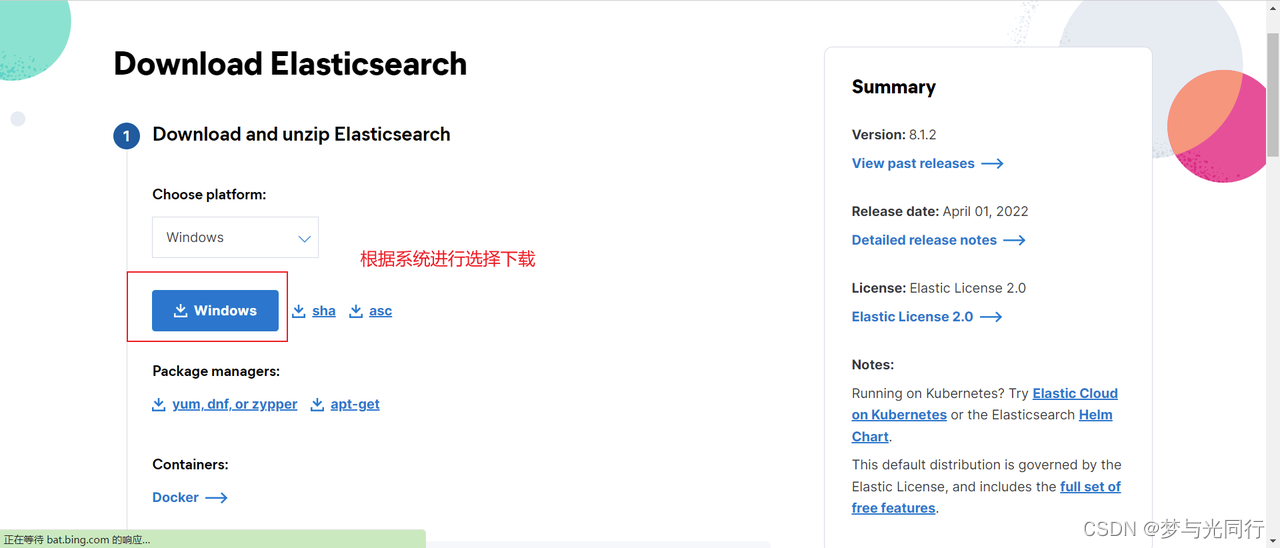Click the arrow icon after Elastic License 2.0
Viewport: 1280px width, 548px height.
(991, 316)
